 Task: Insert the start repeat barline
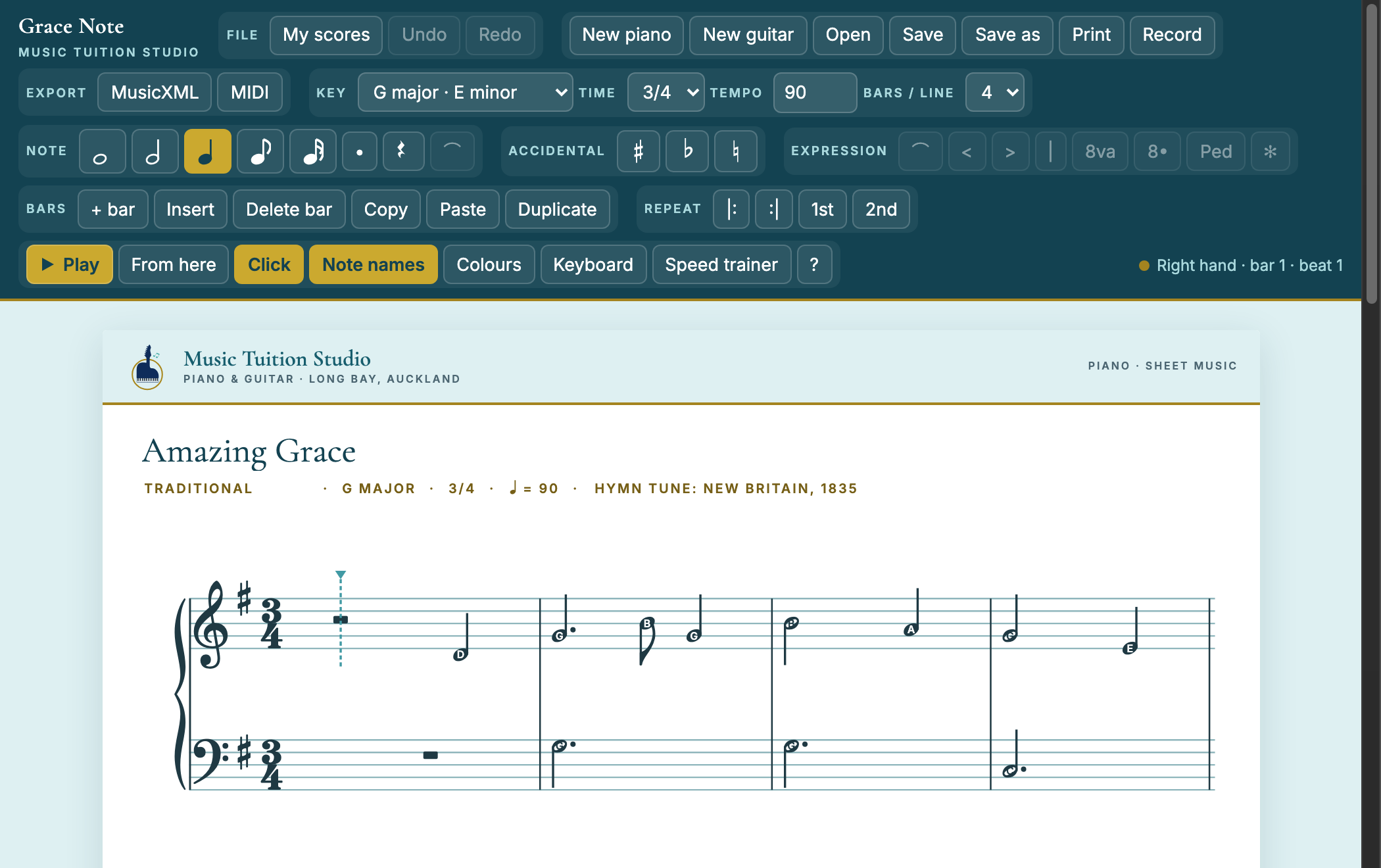[731, 209]
